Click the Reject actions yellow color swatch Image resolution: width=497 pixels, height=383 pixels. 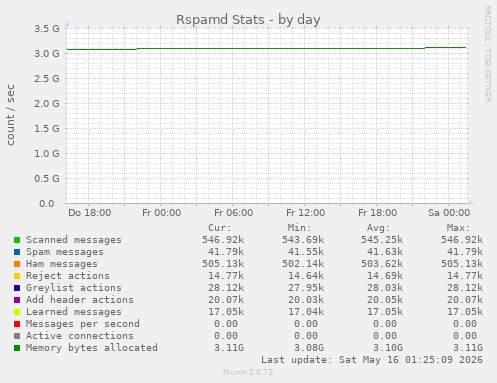tap(17, 276)
